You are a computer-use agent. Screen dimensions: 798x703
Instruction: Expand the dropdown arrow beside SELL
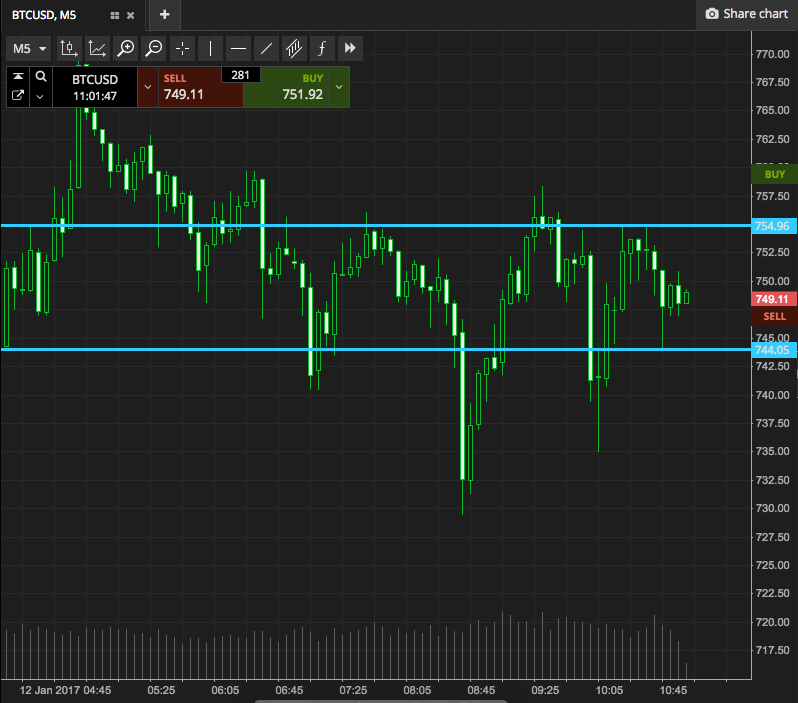(x=148, y=87)
